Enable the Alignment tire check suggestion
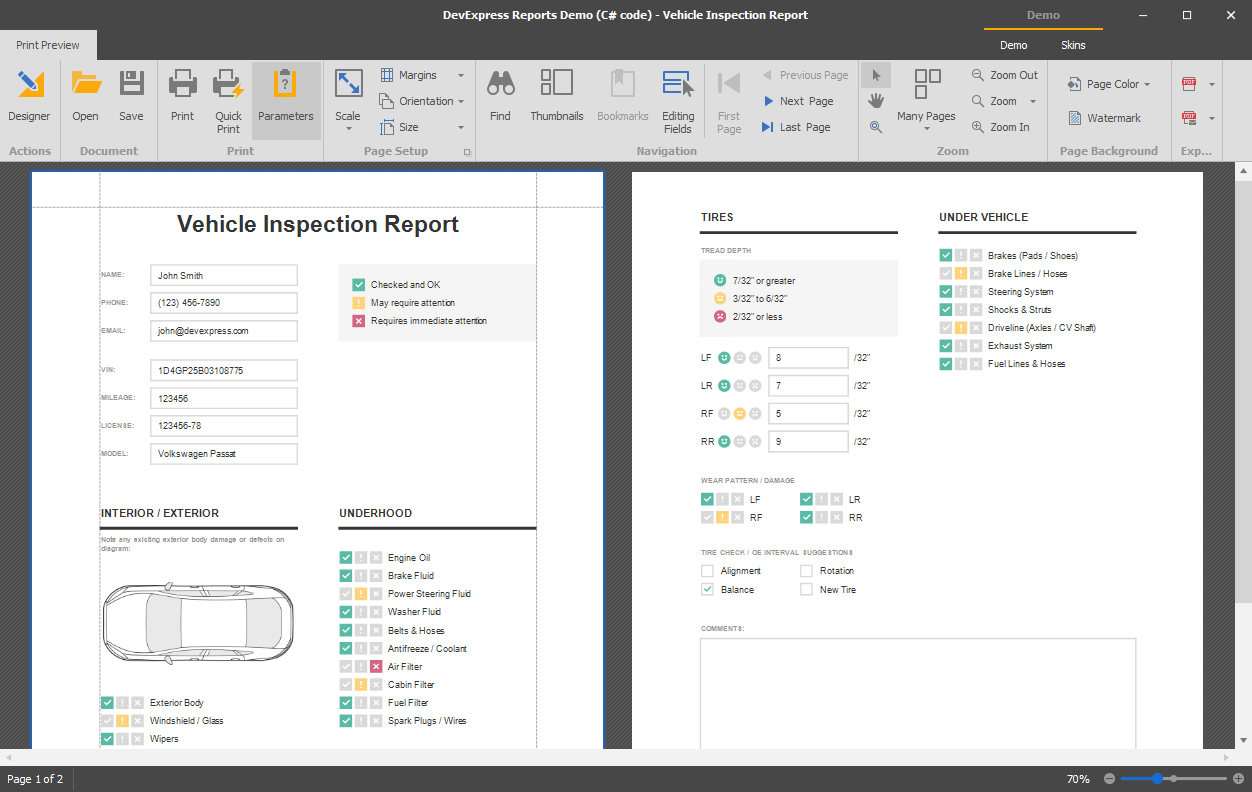Screen dimensions: 1252x792 (707, 570)
